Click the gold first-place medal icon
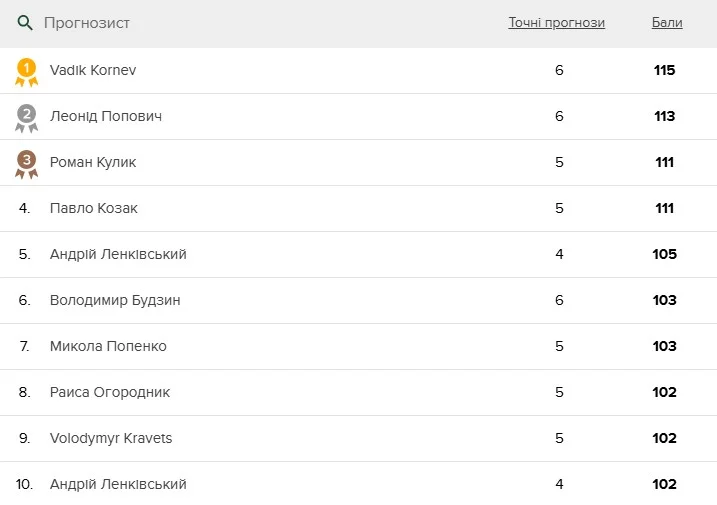The height and width of the screenshot is (505, 717). [x=26, y=71]
